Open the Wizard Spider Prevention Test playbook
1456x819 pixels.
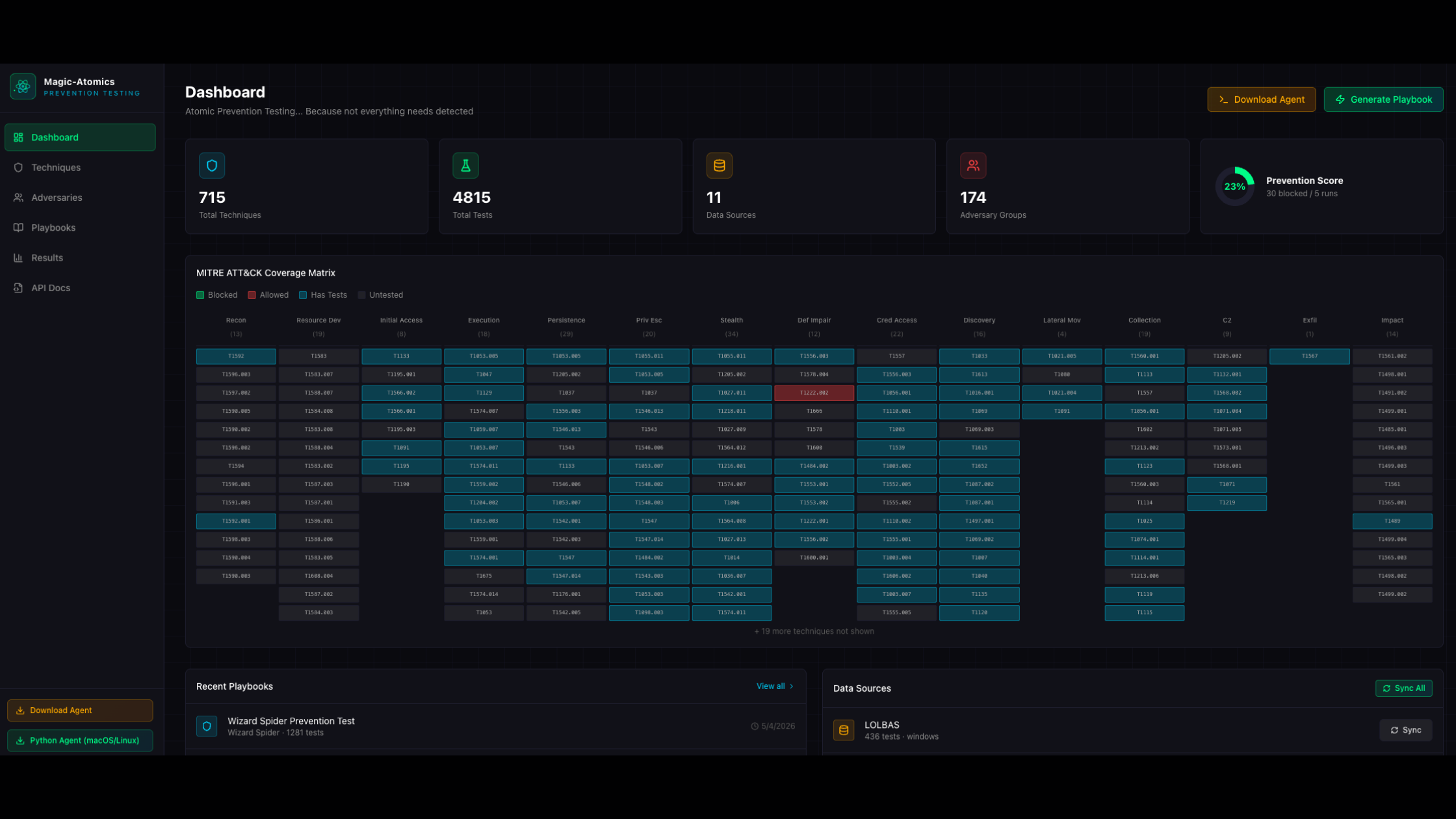point(496,726)
